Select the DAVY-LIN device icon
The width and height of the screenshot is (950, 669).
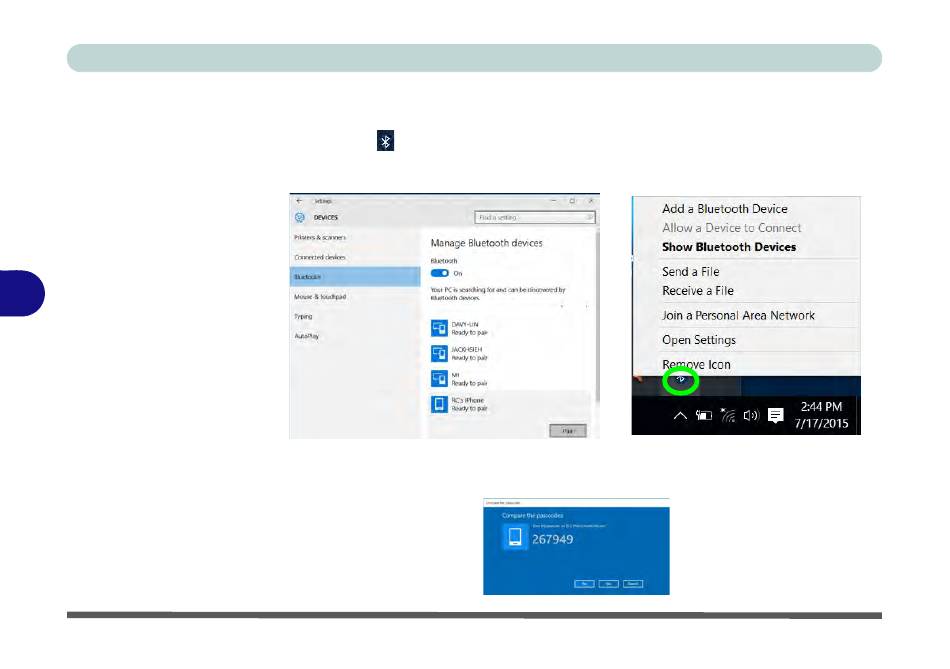pyautogui.click(x=439, y=328)
